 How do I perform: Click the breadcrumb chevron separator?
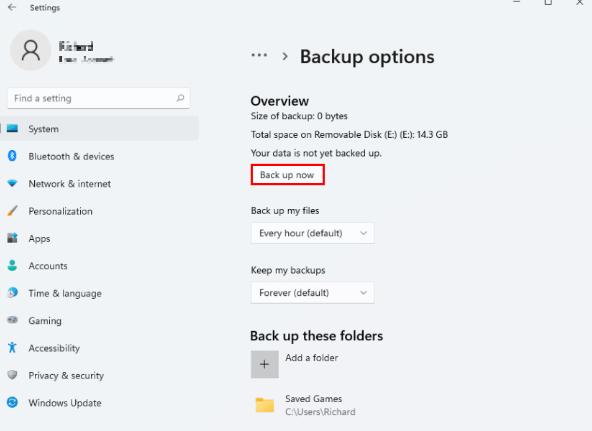pyautogui.click(x=285, y=57)
